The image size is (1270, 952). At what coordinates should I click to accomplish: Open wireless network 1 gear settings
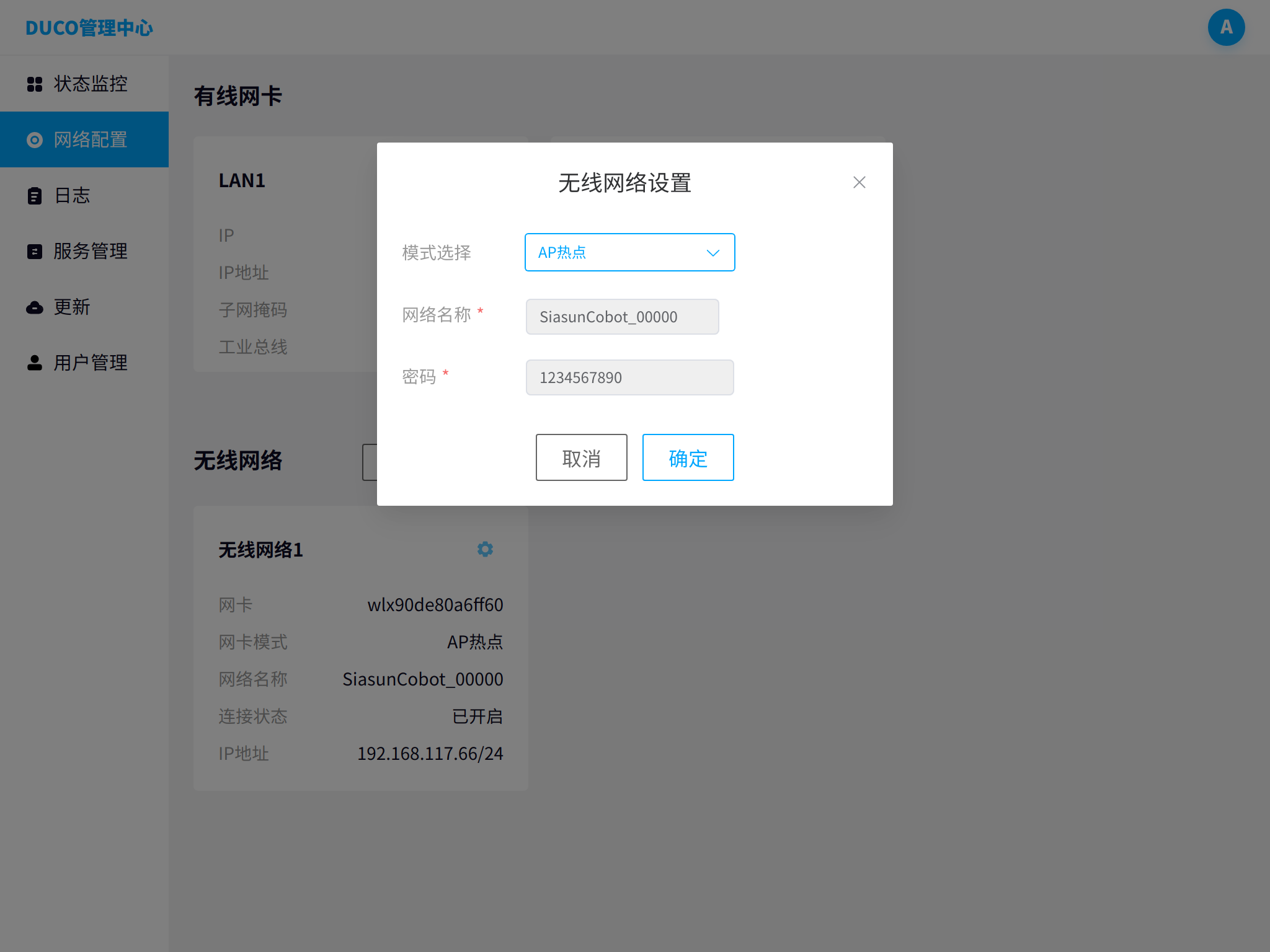pyautogui.click(x=485, y=549)
